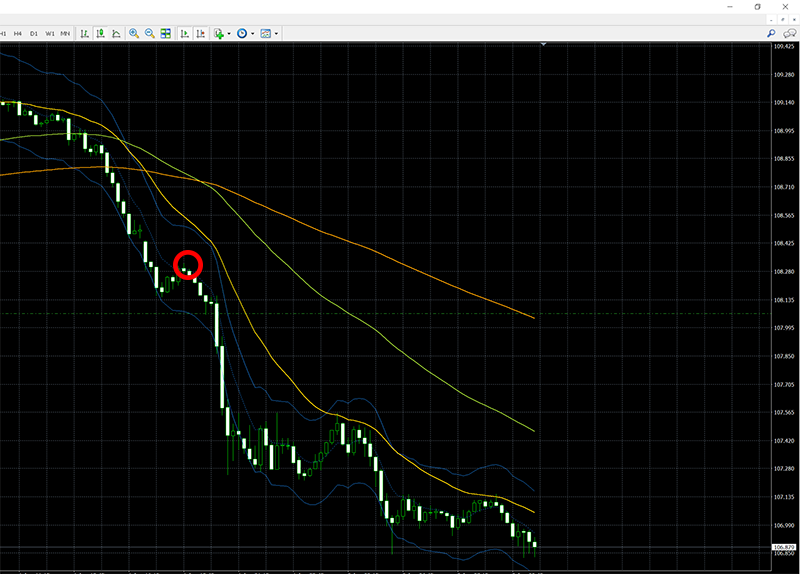Click the zoom in magnifier
This screenshot has width=800, height=574.
134,33
